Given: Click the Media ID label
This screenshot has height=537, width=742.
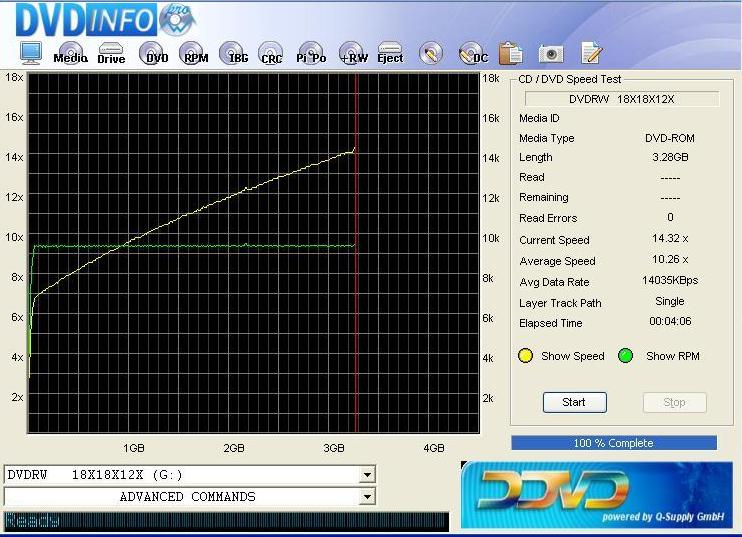Looking at the screenshot, I should point(539,118).
